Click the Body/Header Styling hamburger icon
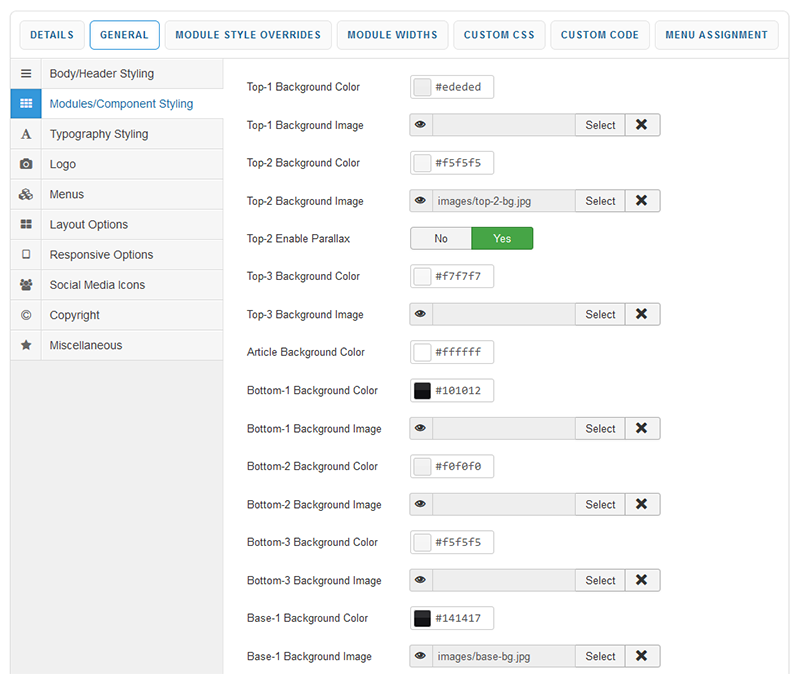Viewport: 800px width, 674px height. pos(26,74)
